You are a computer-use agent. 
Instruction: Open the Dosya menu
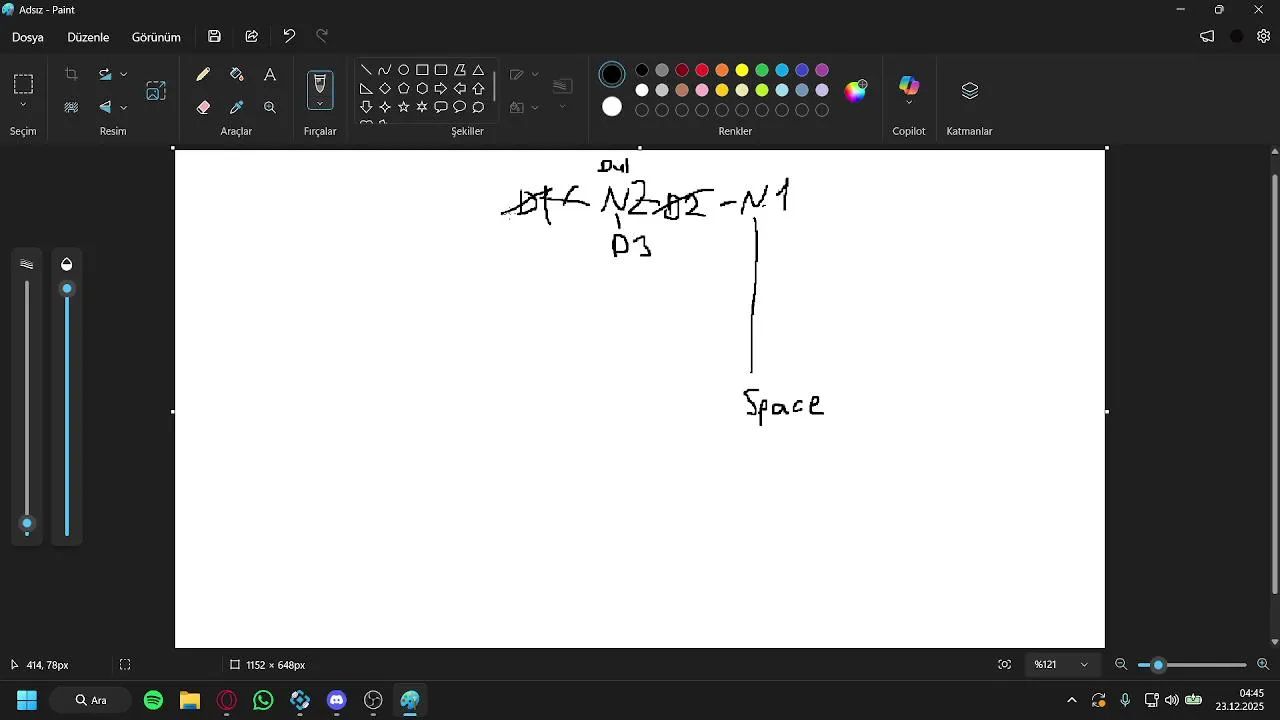click(x=28, y=37)
